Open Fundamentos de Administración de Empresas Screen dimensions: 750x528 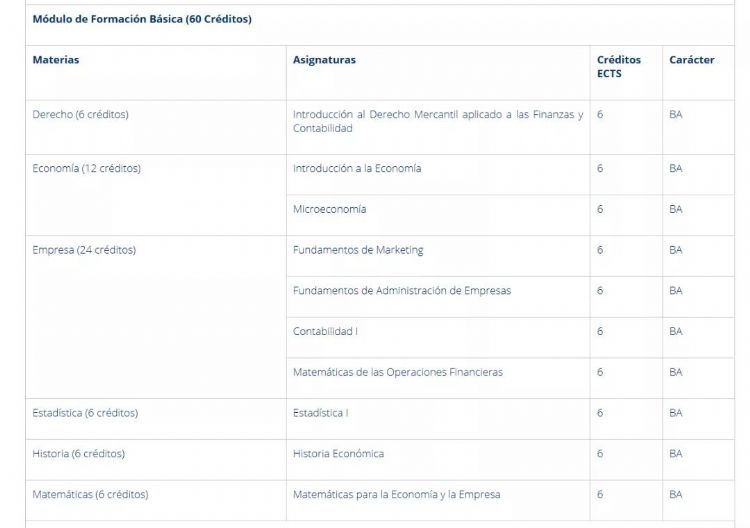click(401, 291)
